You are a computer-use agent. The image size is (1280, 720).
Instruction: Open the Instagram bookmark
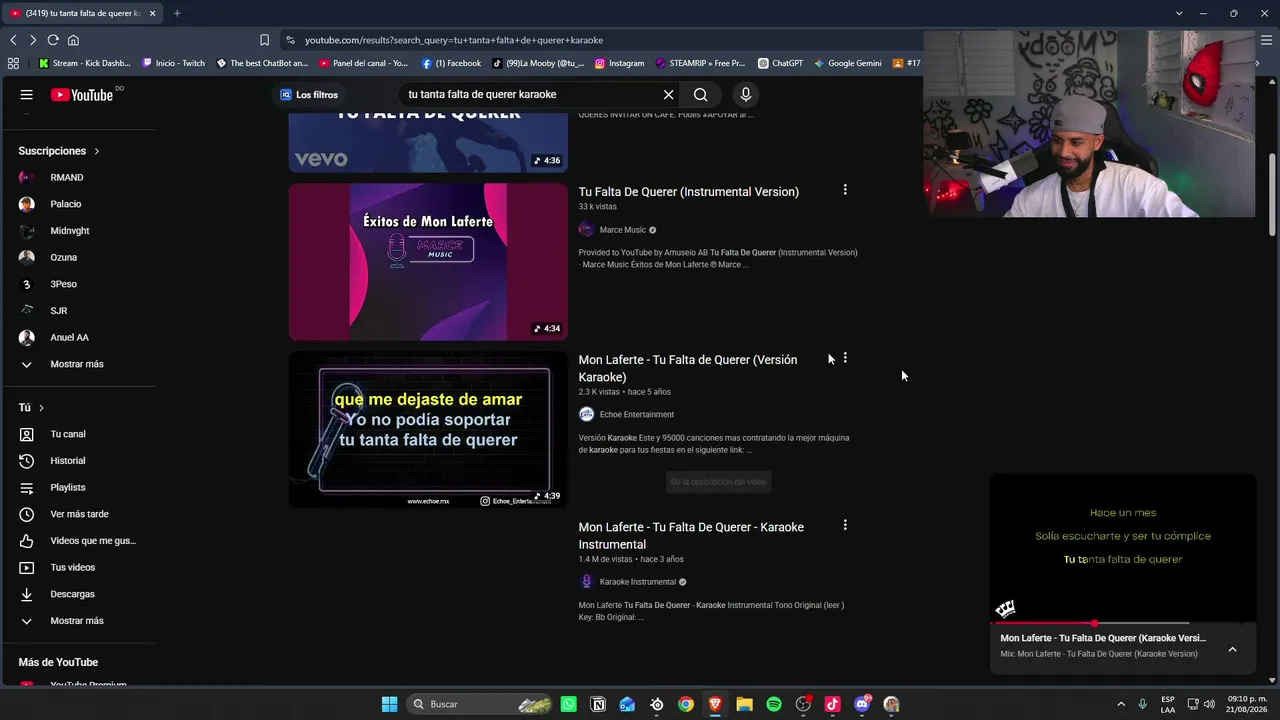(619, 63)
